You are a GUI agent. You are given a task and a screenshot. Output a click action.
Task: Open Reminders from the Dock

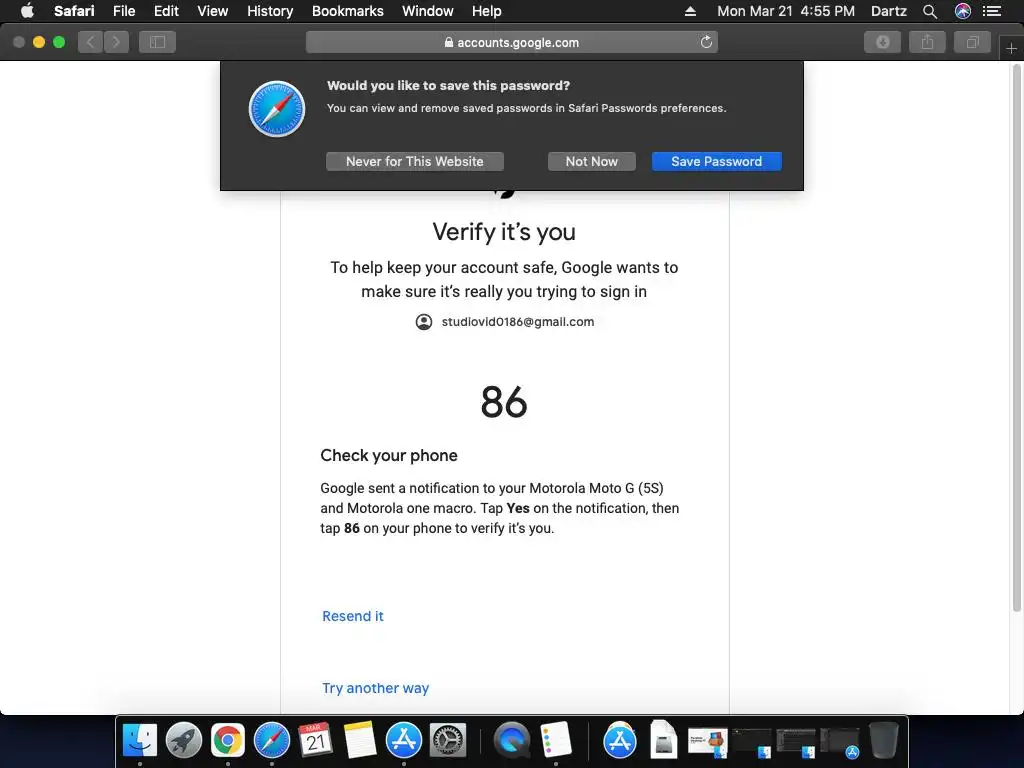point(556,741)
